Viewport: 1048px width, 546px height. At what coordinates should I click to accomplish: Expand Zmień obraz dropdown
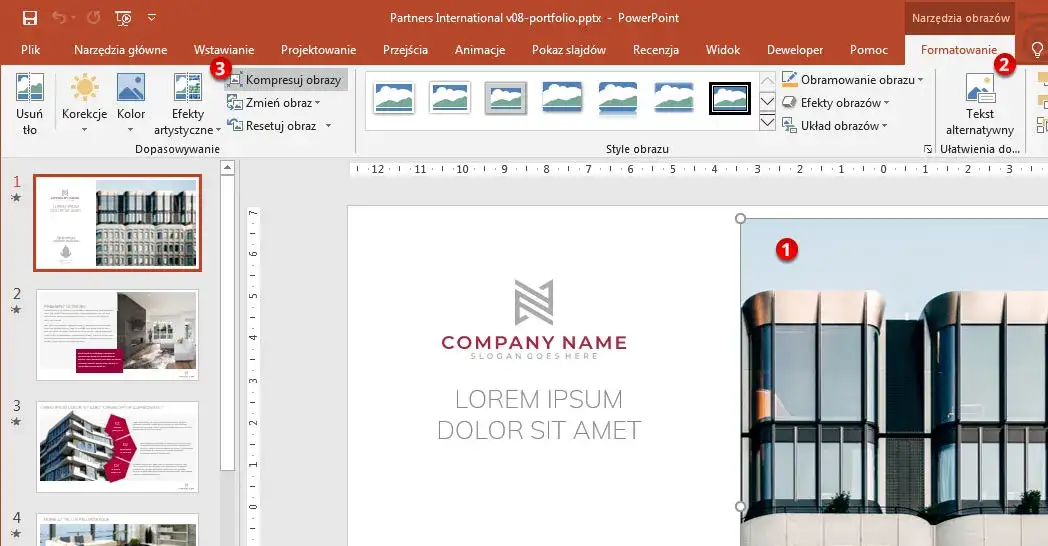(317, 103)
